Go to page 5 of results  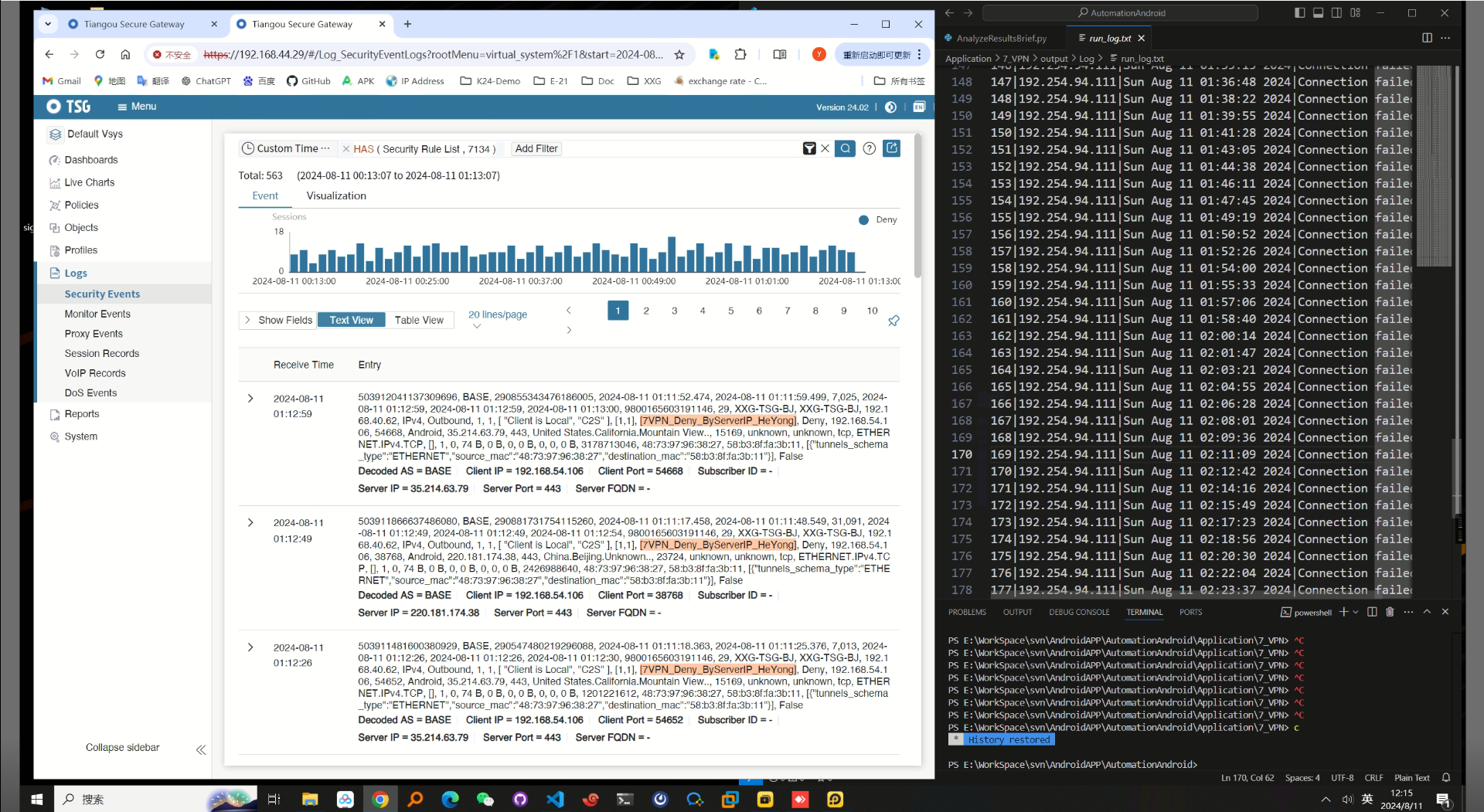730,311
